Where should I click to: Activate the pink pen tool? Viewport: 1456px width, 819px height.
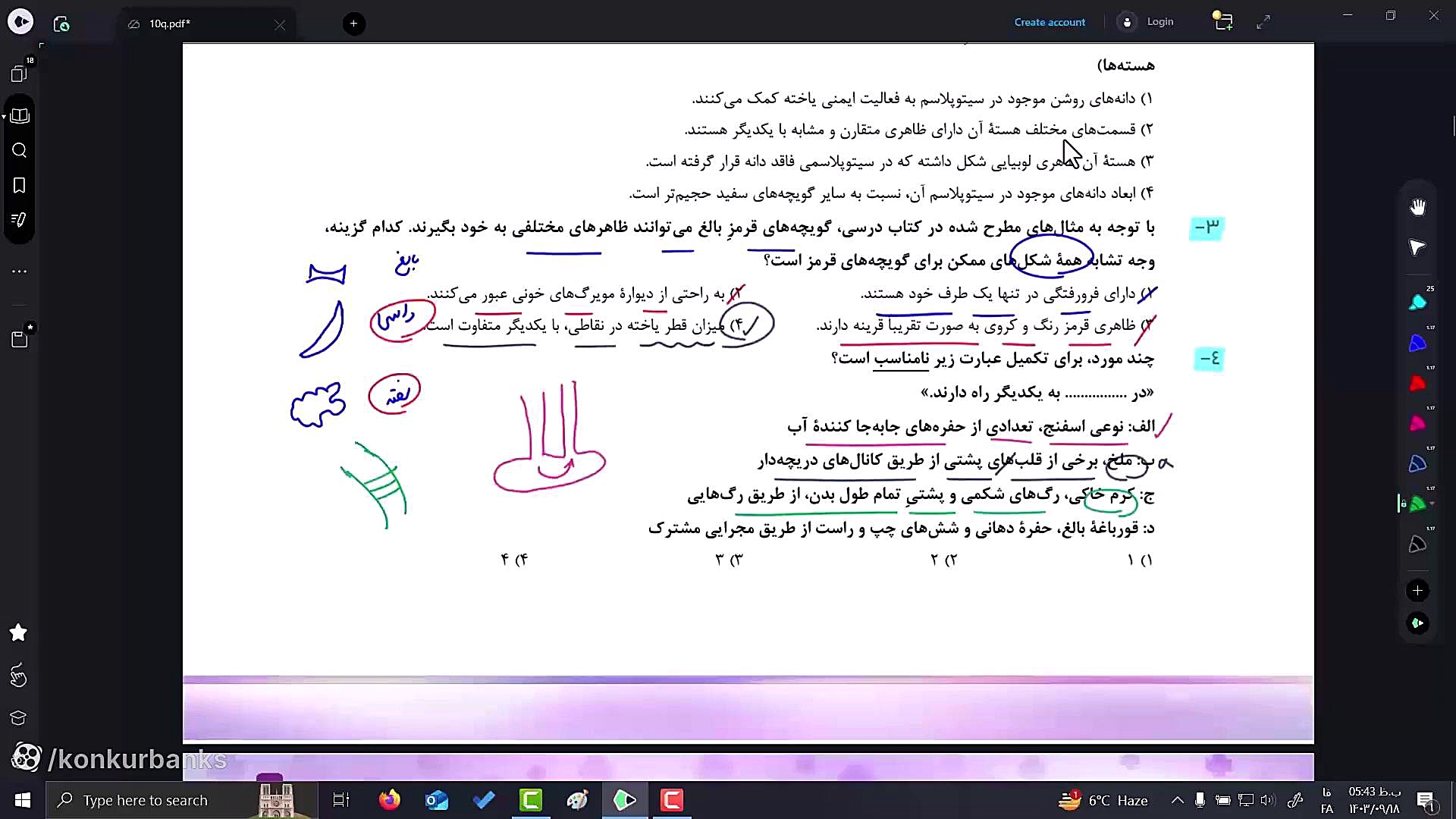pos(1417,424)
